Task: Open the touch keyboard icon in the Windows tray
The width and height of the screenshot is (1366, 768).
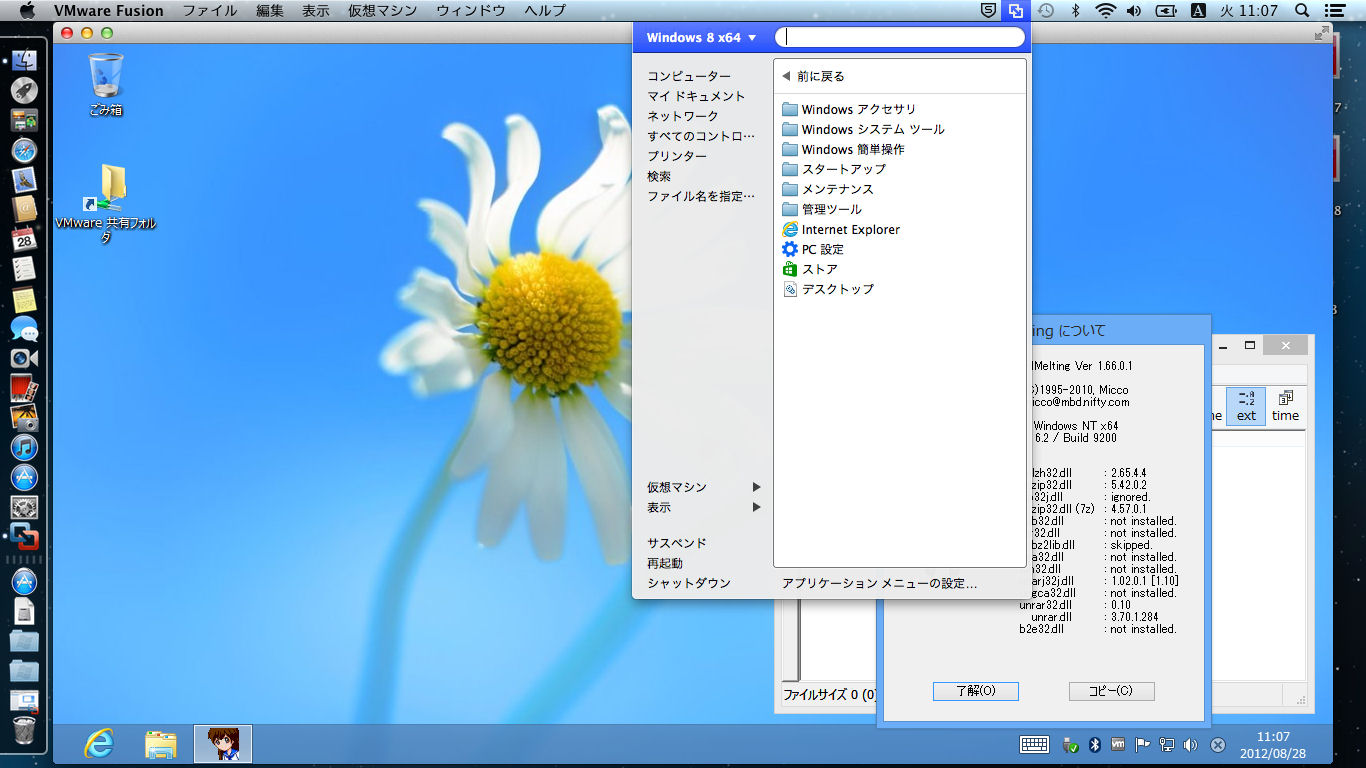Action: 1034,744
